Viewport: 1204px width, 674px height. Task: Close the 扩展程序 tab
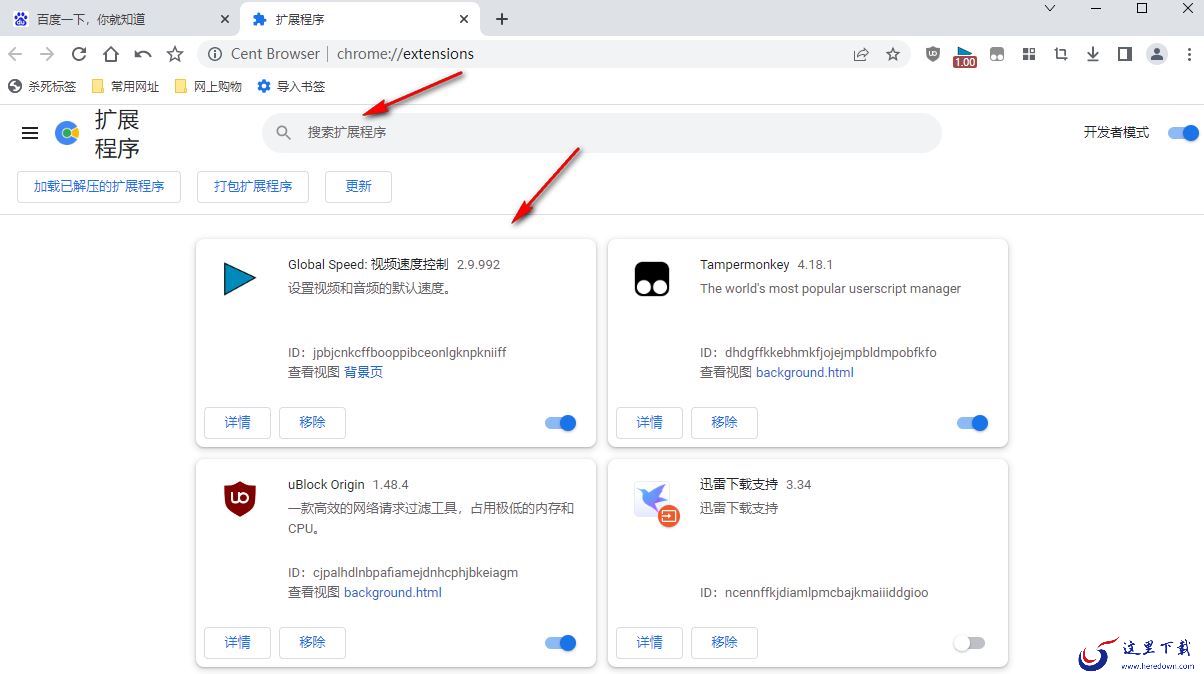[x=464, y=19]
